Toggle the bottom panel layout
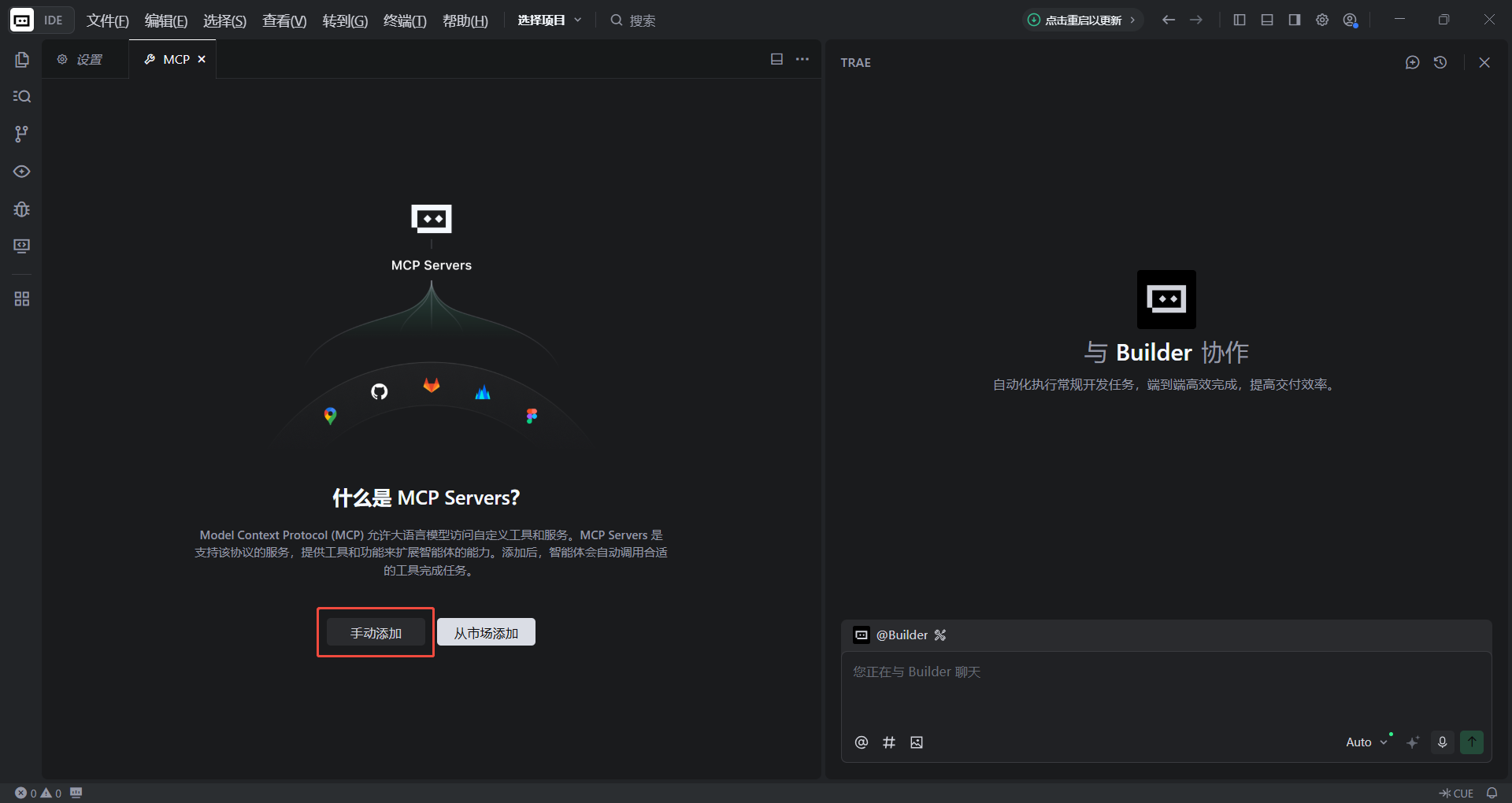 [1267, 20]
